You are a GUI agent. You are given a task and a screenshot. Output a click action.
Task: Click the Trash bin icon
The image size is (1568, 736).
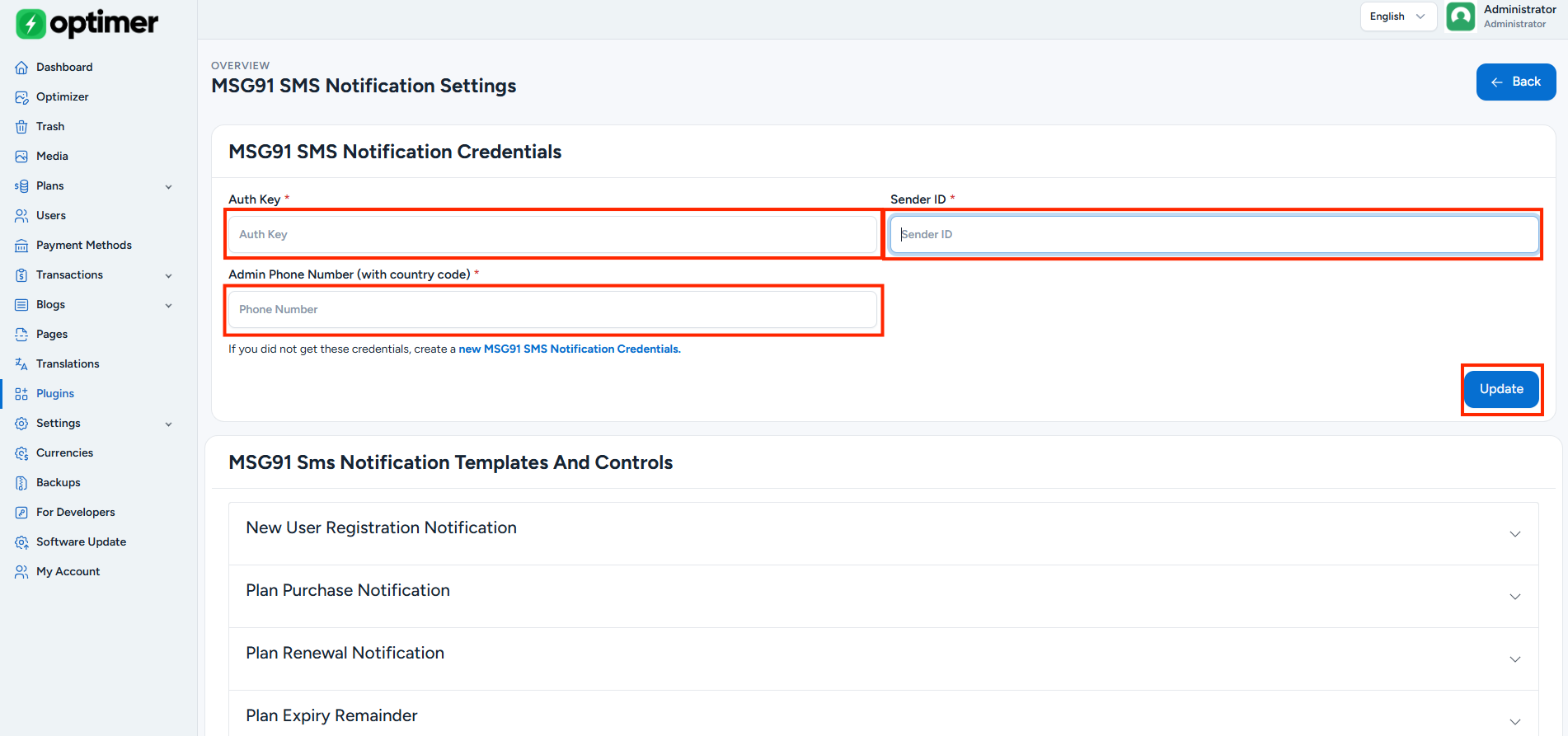pos(21,127)
